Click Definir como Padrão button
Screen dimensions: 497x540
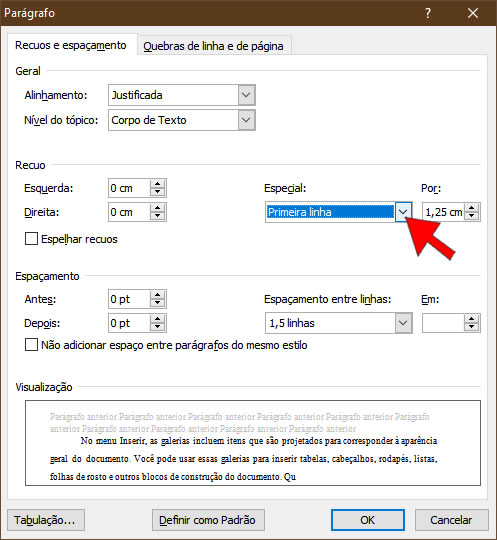pyautogui.click(x=208, y=520)
